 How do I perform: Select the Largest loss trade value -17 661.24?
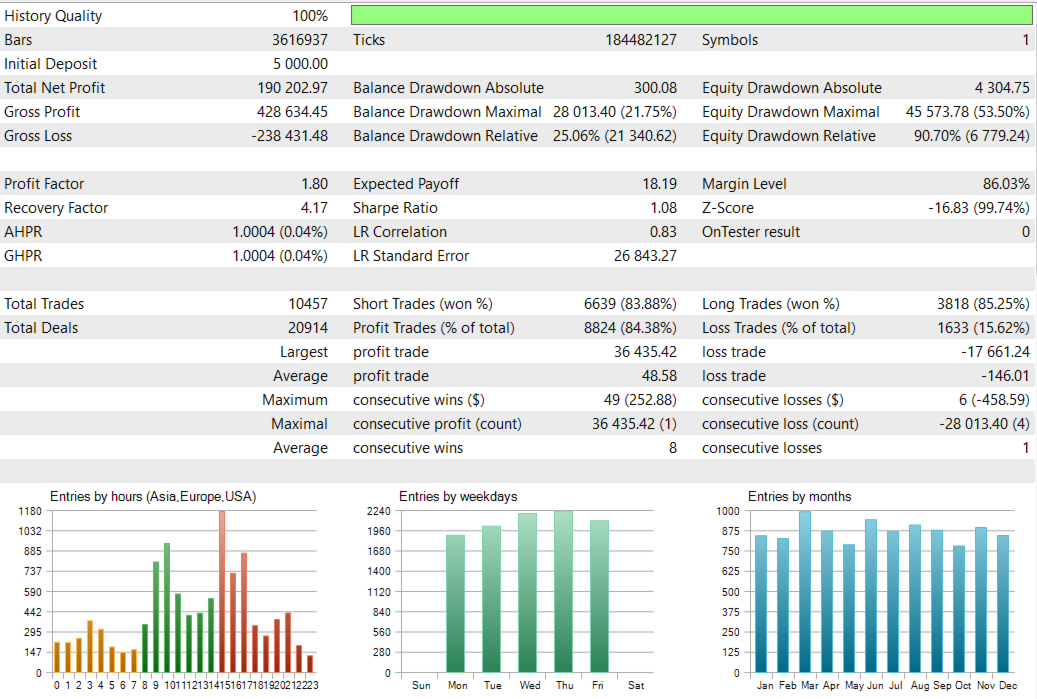coord(995,352)
